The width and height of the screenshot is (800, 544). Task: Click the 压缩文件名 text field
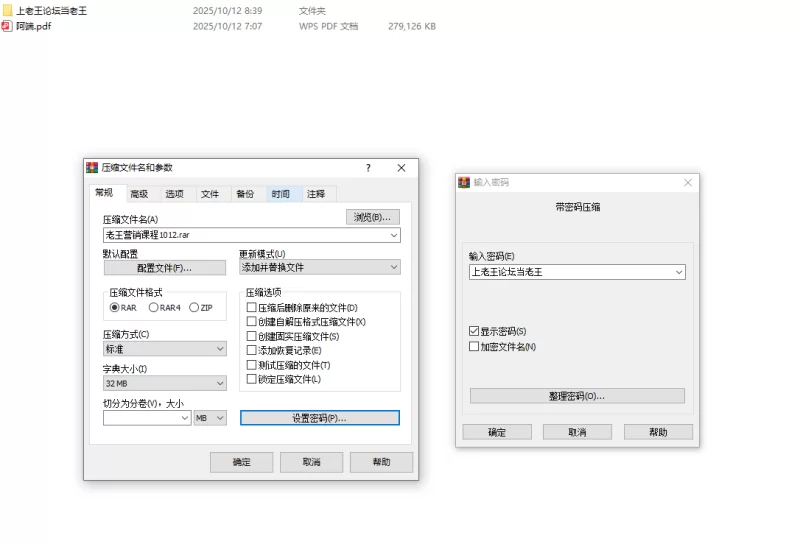[245, 235]
